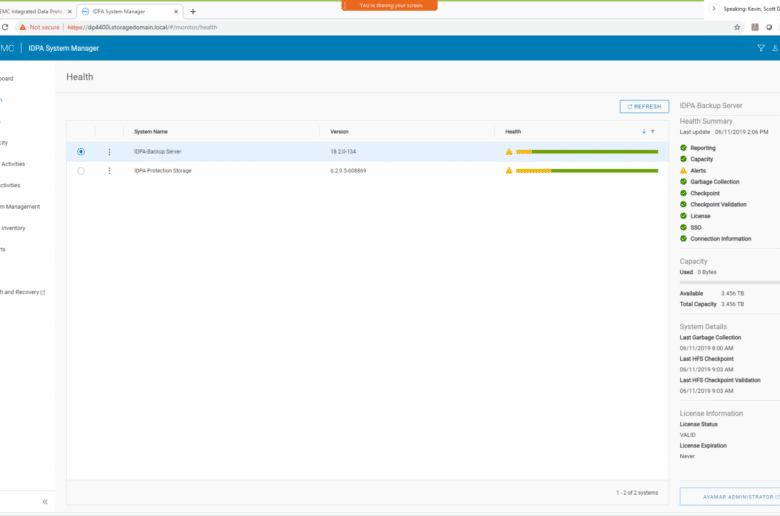Image resolution: width=780 pixels, height=516 pixels.
Task: Open Inventory in the sidebar
Action: click(13, 228)
